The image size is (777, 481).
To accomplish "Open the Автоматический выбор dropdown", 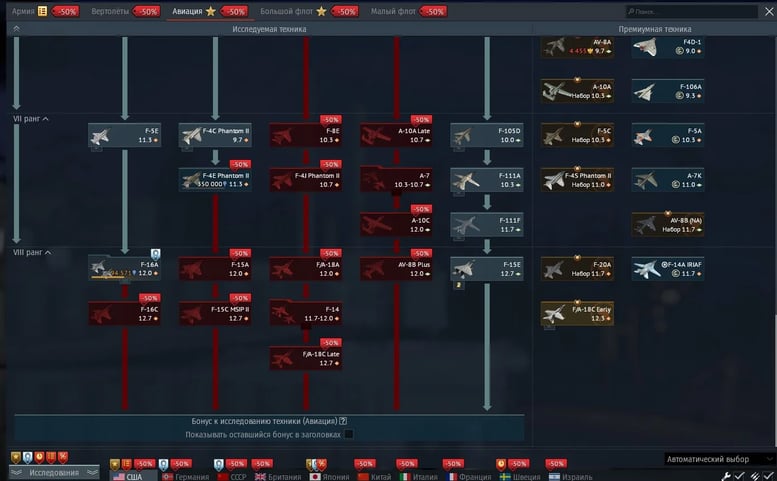I will 716,459.
